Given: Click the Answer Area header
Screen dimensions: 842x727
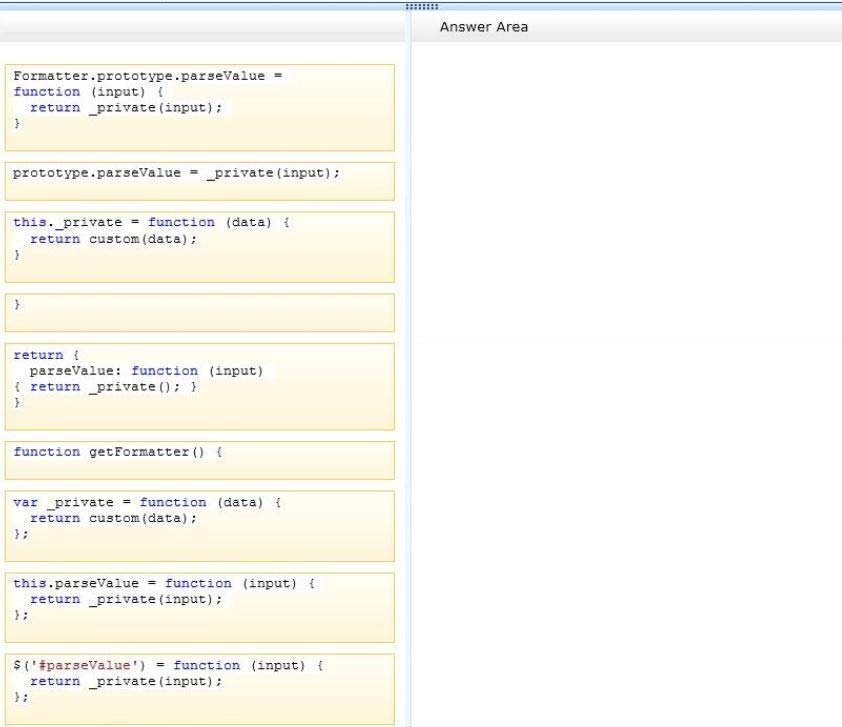Looking at the screenshot, I should (x=484, y=27).
